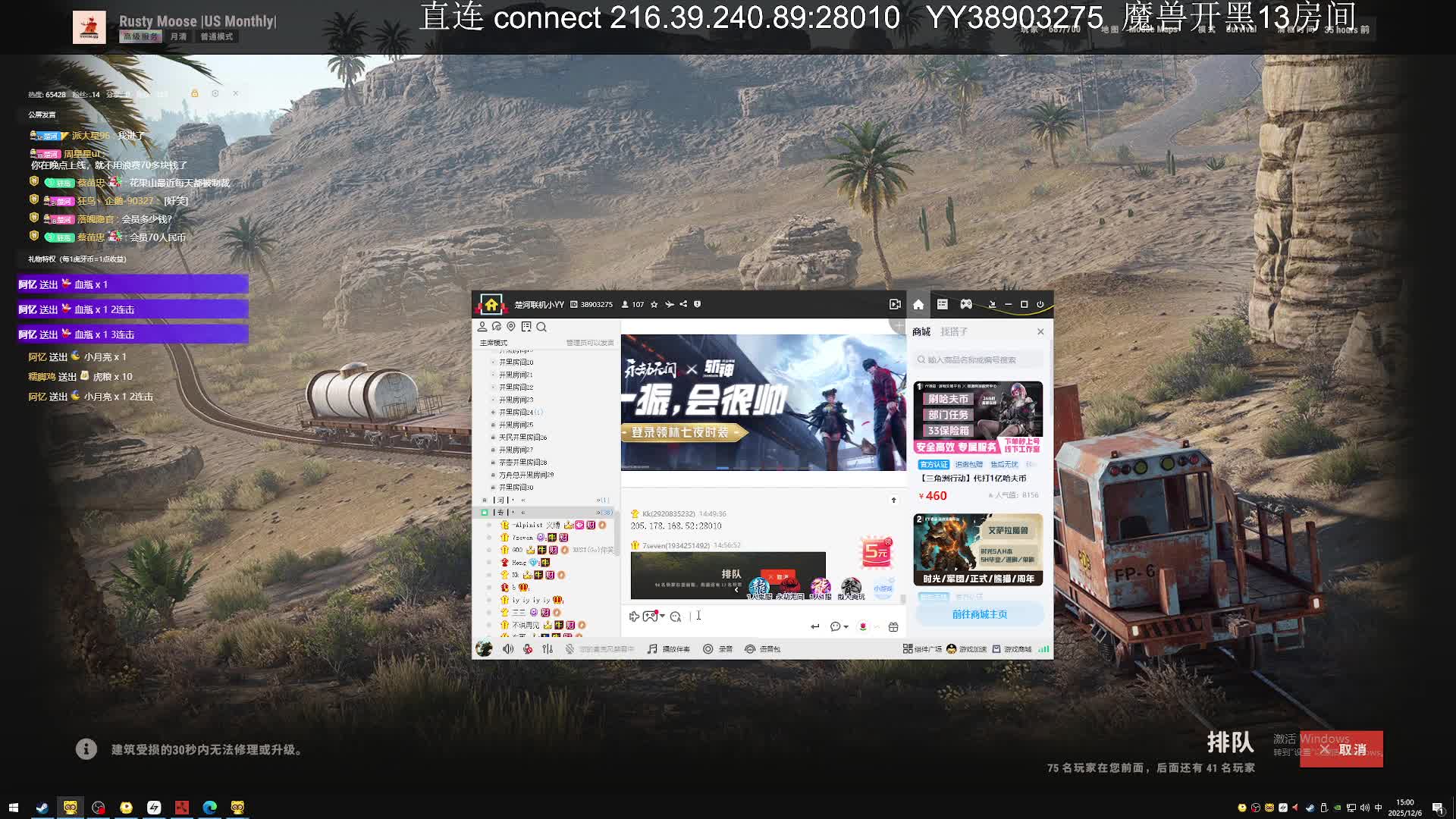
Task: Expand the gamepad dropdown in chat toolbar
Action: click(662, 616)
